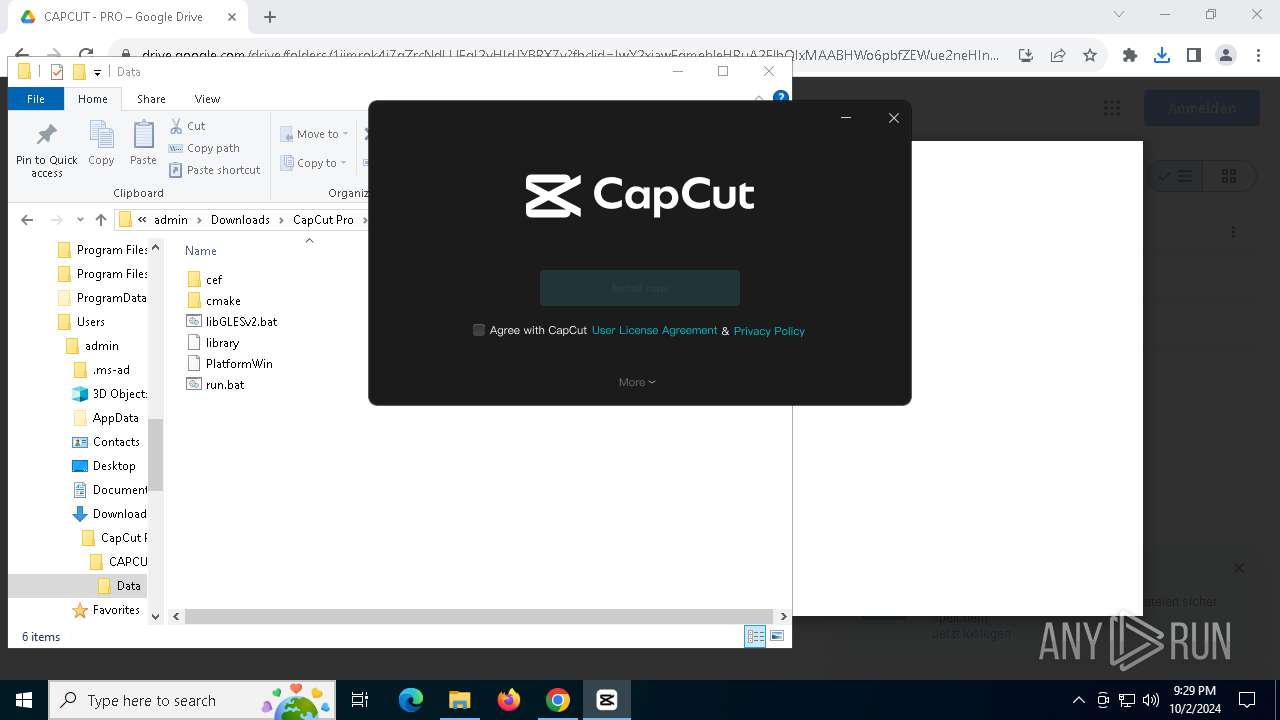Viewport: 1280px width, 720px height.
Task: Select the cef folder
Action: pos(204,280)
